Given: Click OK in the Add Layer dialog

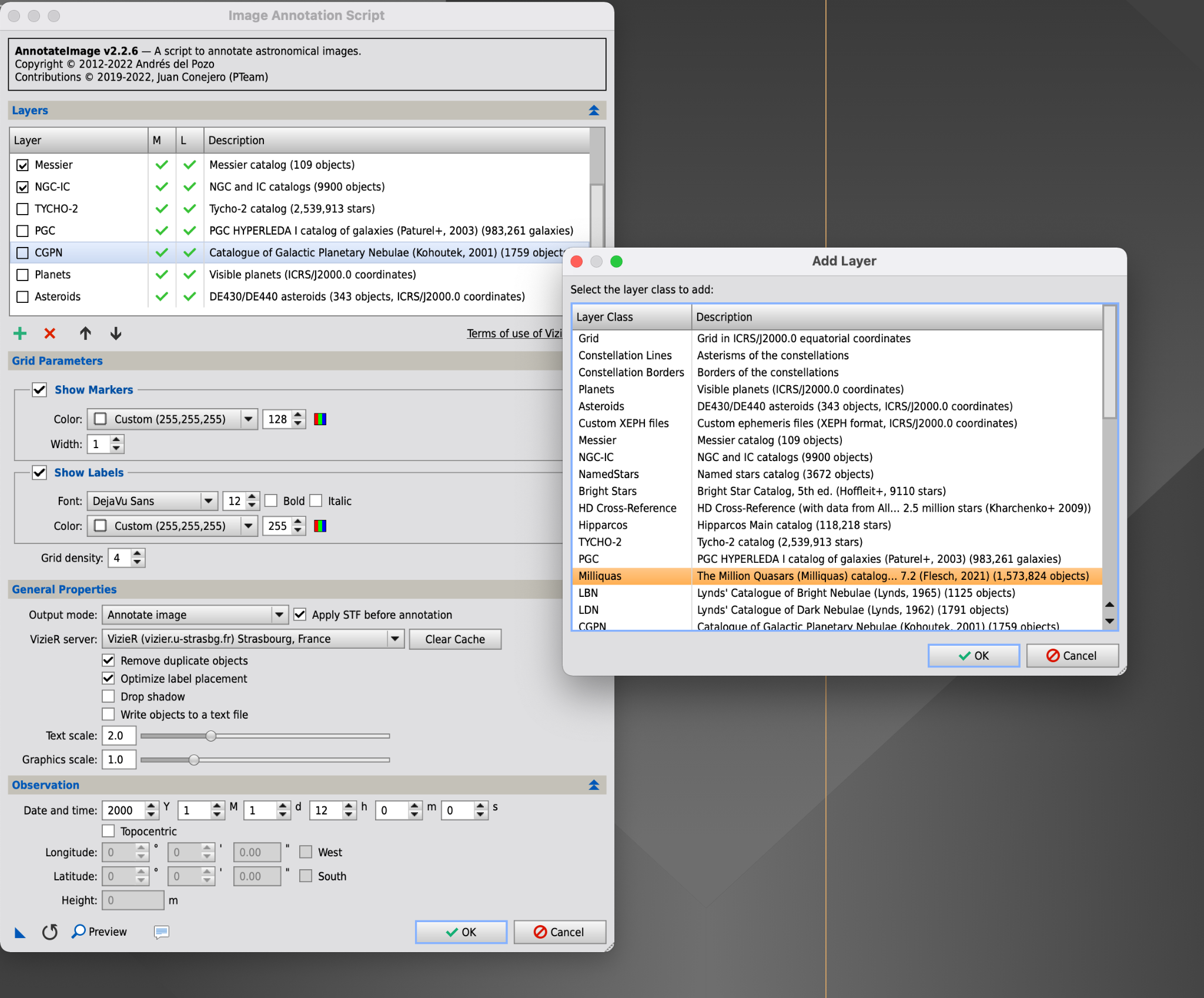Looking at the screenshot, I should coord(974,656).
